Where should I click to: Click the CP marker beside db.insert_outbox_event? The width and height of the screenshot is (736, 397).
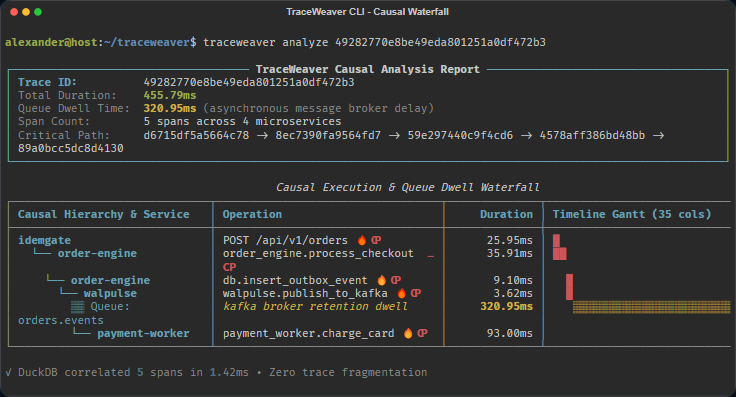pos(396,280)
